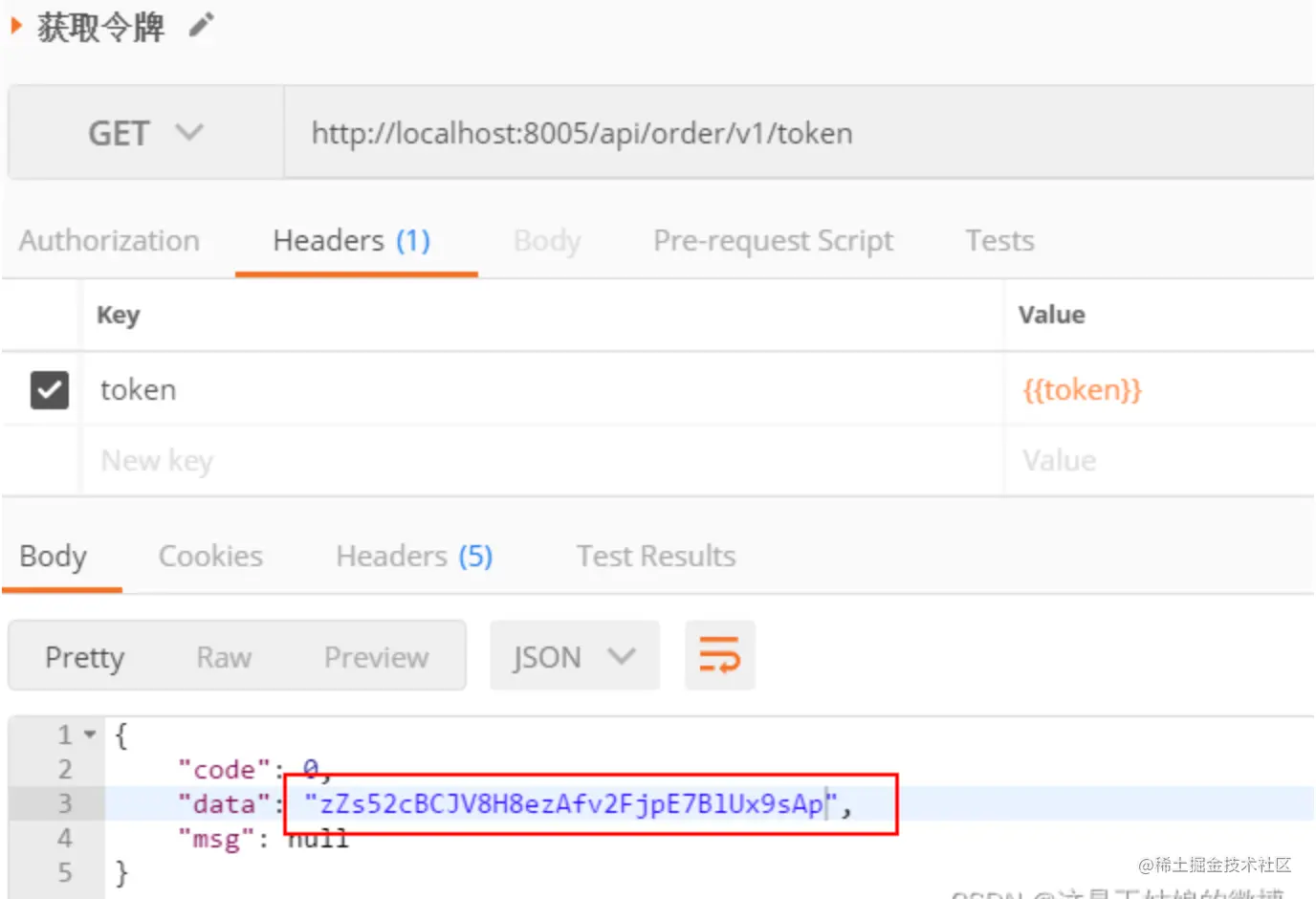Open the response Headers (5) tab
1316x899 pixels.
(414, 557)
